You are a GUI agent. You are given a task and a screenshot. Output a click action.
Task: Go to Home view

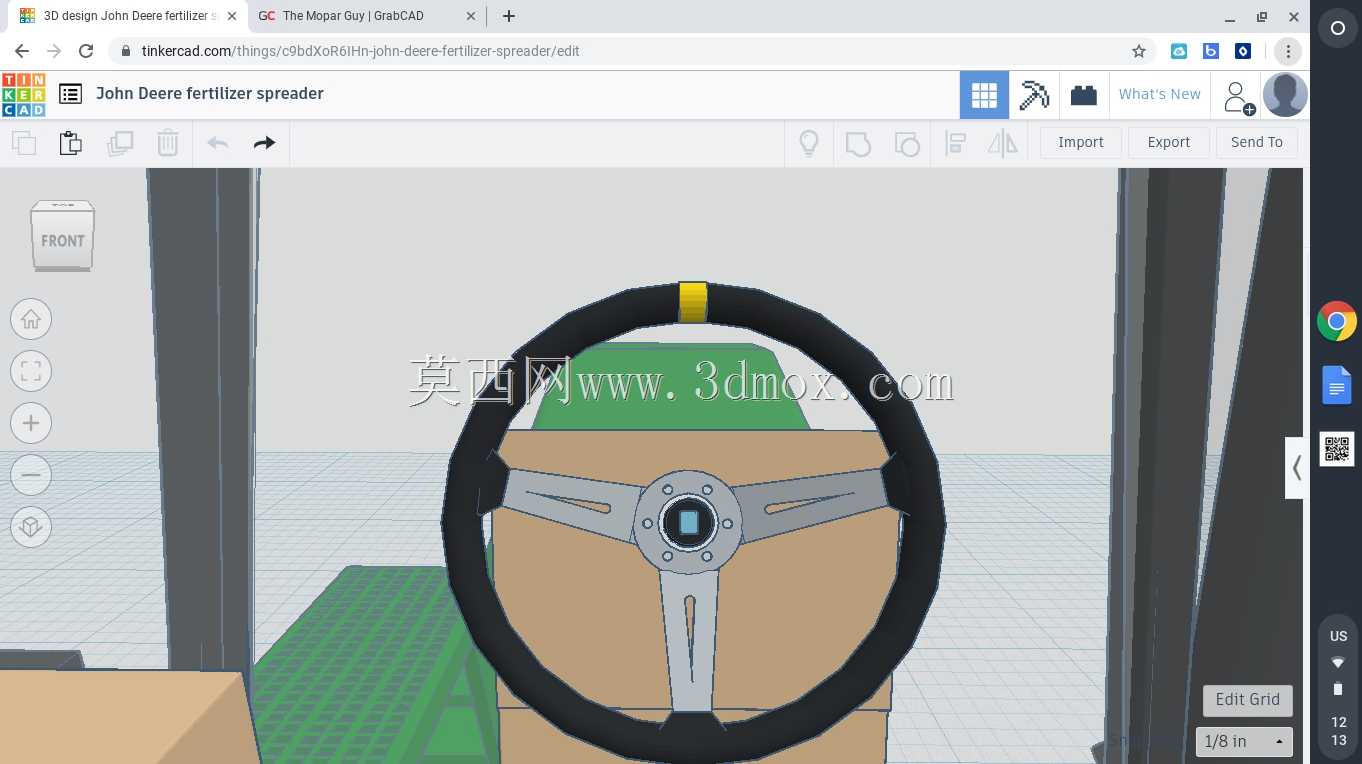coord(31,319)
